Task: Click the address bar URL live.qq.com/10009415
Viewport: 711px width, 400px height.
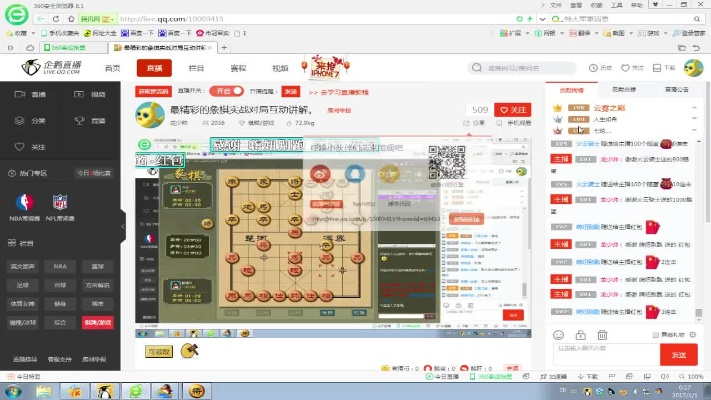Action: (x=171, y=19)
